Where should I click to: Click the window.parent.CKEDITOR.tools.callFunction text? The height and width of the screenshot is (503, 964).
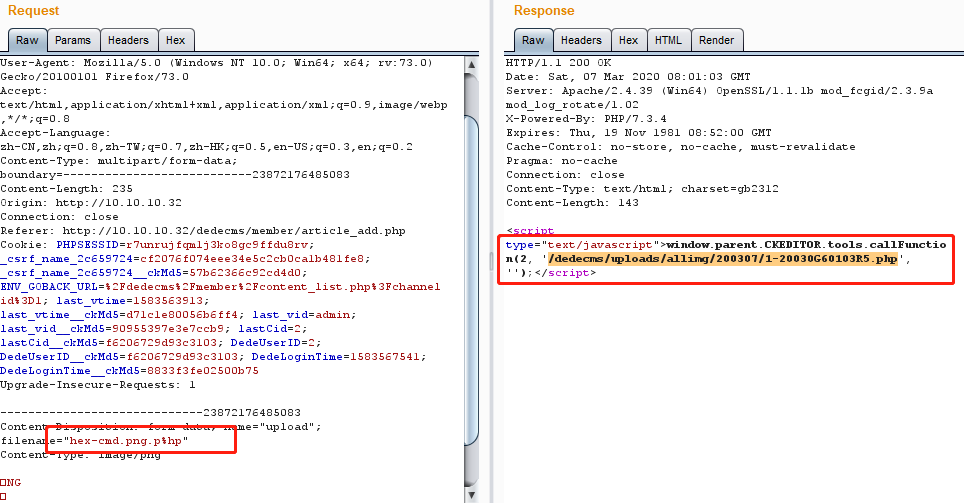[806, 245]
